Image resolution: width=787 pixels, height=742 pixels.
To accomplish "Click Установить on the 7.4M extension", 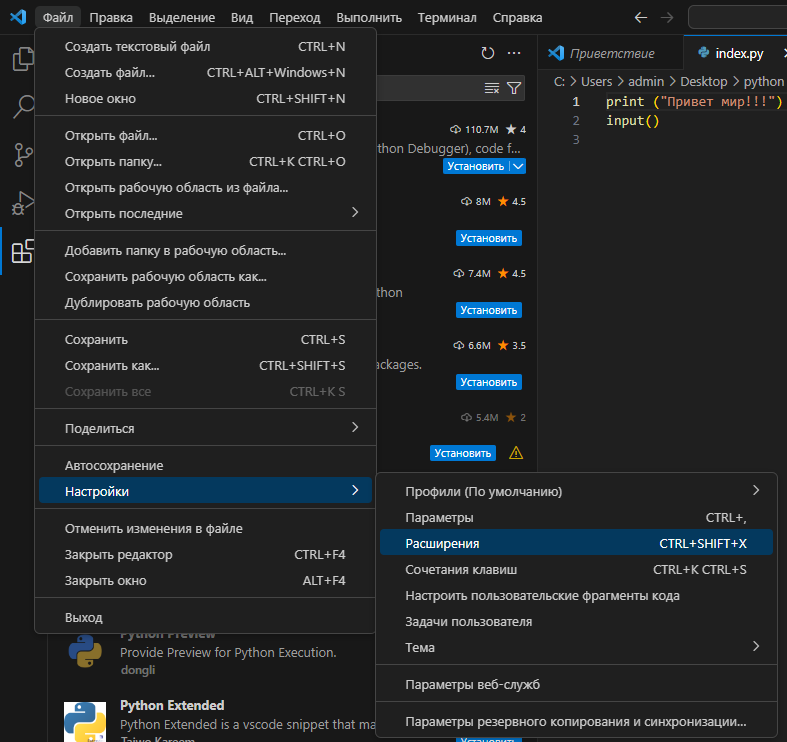I will [x=489, y=310].
